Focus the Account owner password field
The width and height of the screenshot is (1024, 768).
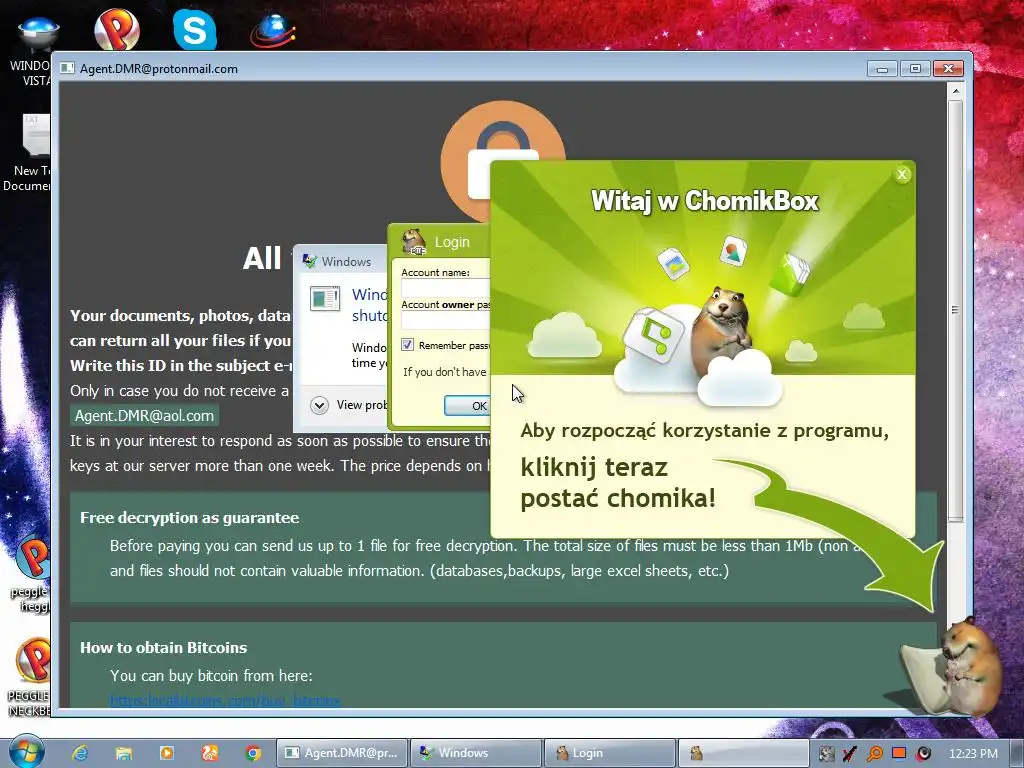coord(445,320)
